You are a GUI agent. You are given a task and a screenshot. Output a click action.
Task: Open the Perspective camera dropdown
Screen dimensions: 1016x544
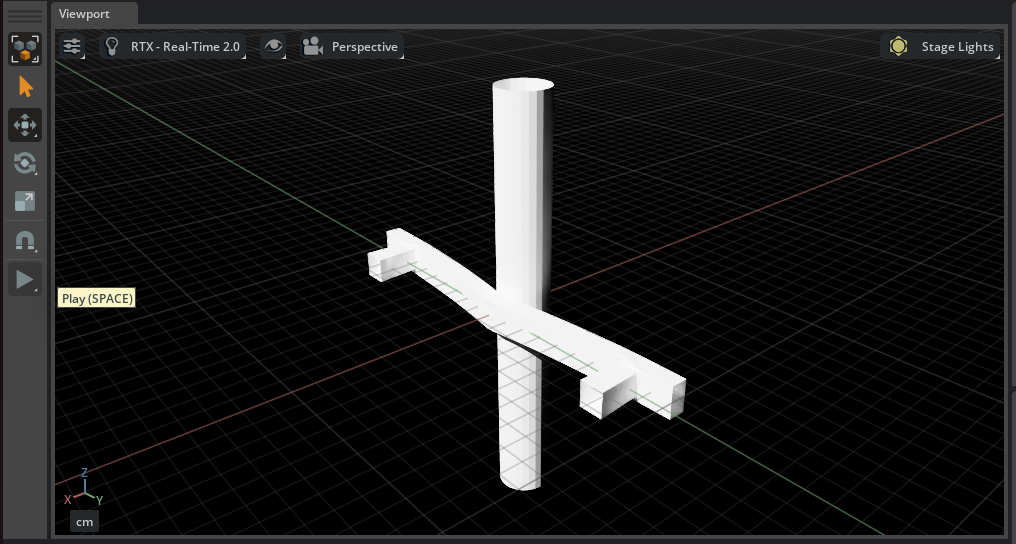tap(352, 47)
